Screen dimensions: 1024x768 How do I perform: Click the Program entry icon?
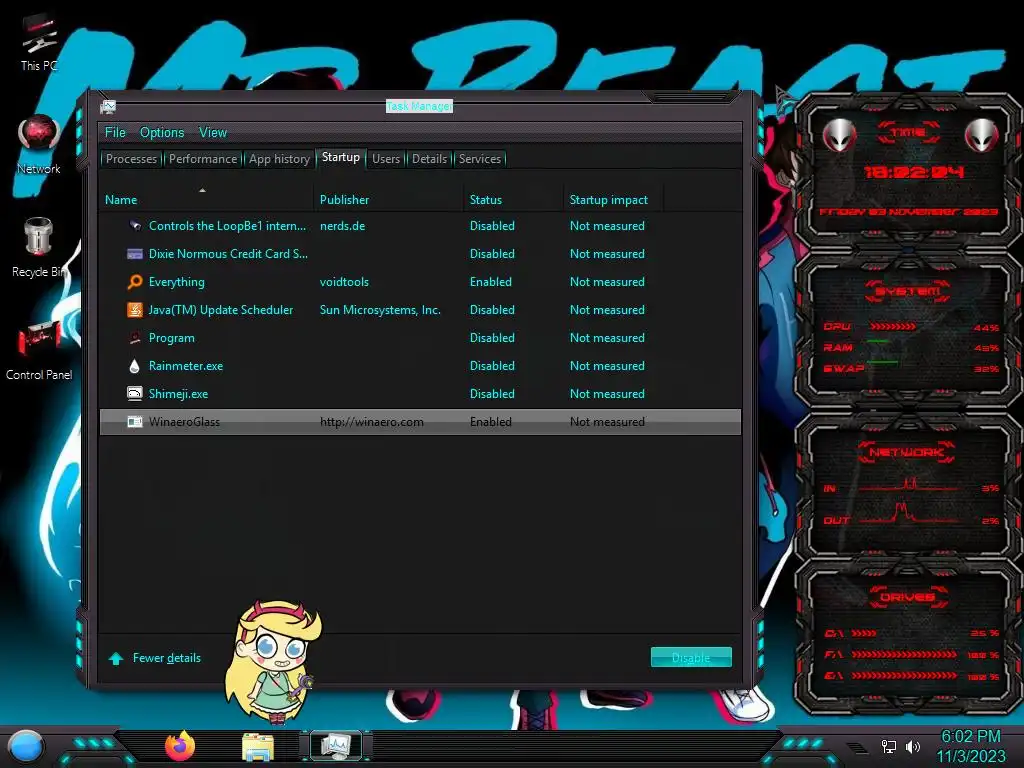click(x=135, y=338)
